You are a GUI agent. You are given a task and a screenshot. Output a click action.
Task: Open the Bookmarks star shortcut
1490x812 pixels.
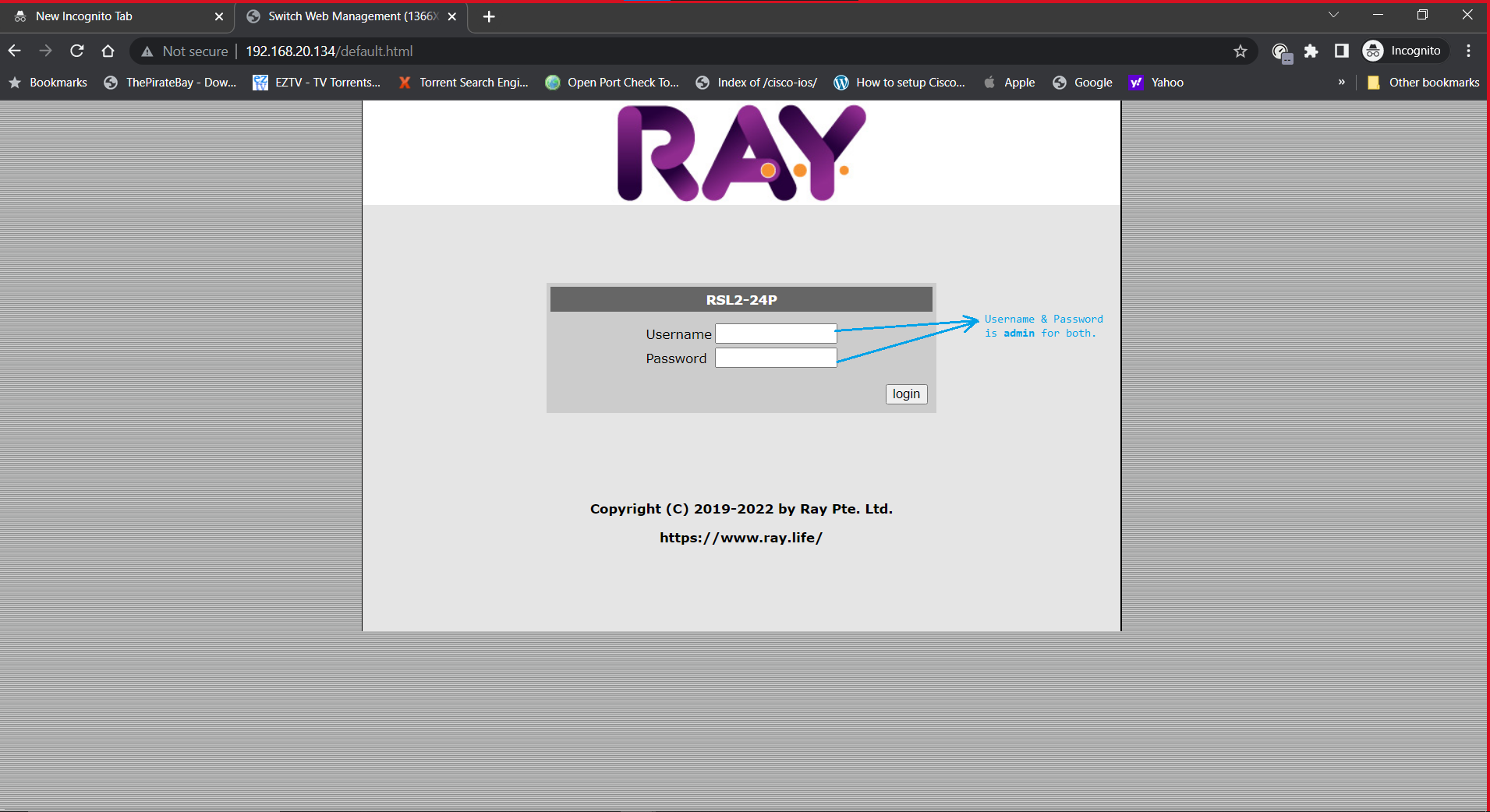click(48, 82)
